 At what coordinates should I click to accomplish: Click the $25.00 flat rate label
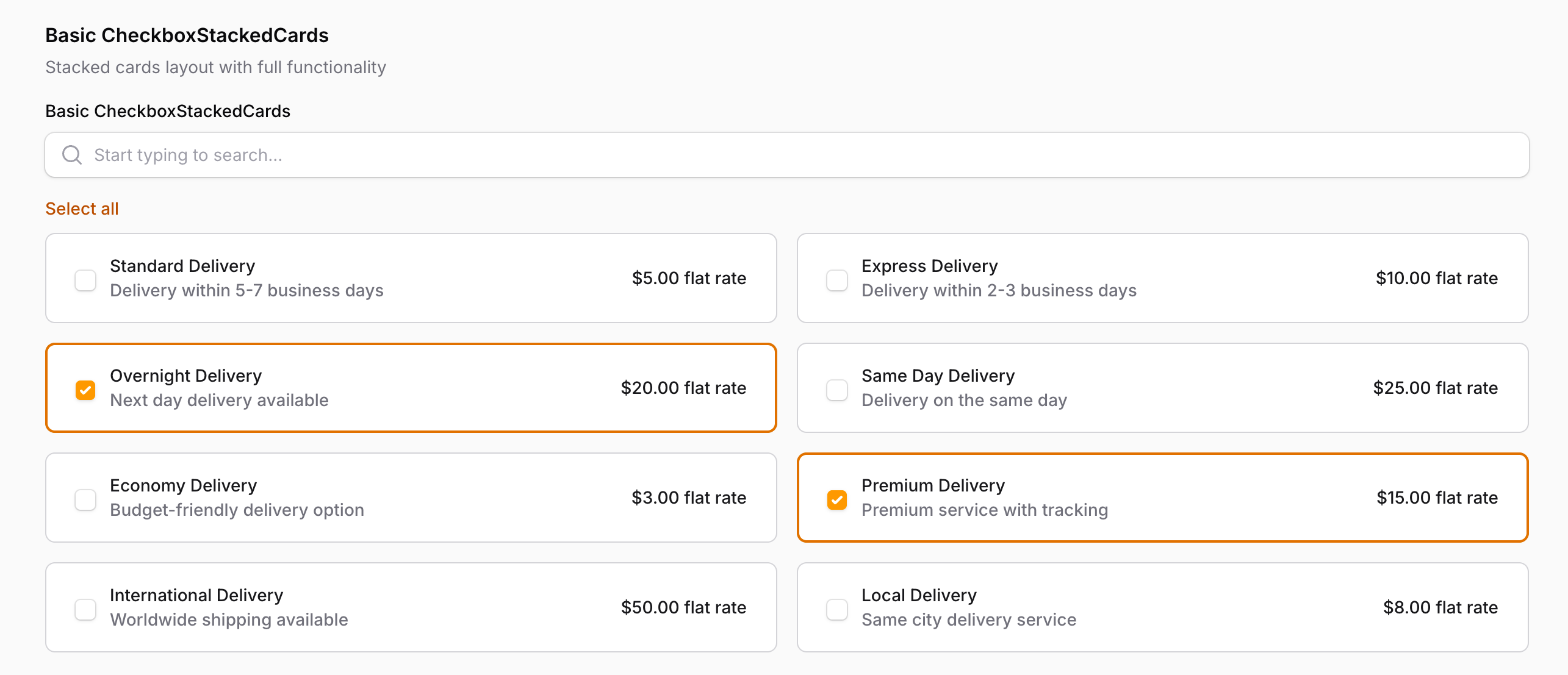click(1435, 388)
